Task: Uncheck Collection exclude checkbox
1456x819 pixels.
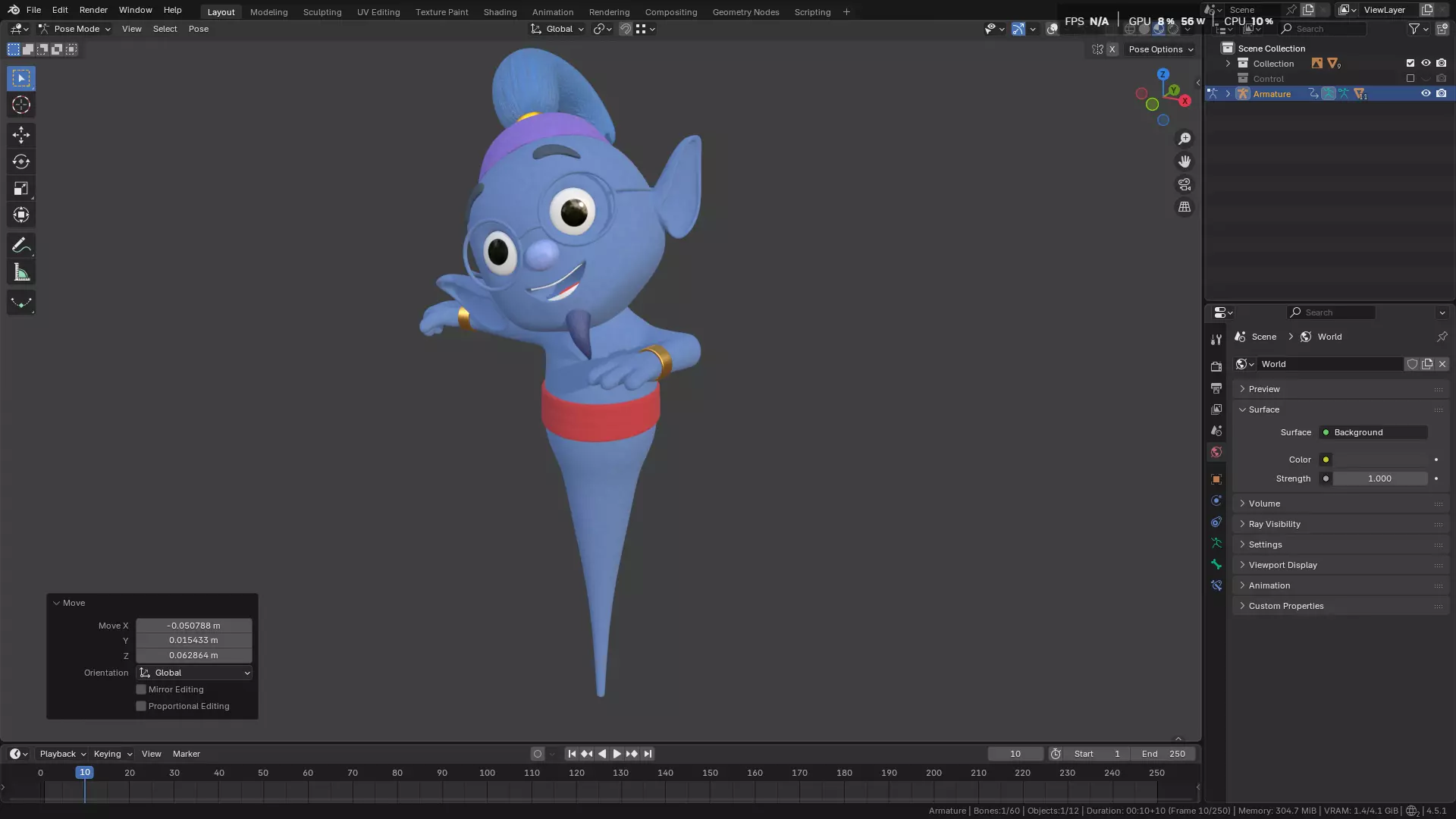Action: pyautogui.click(x=1410, y=63)
